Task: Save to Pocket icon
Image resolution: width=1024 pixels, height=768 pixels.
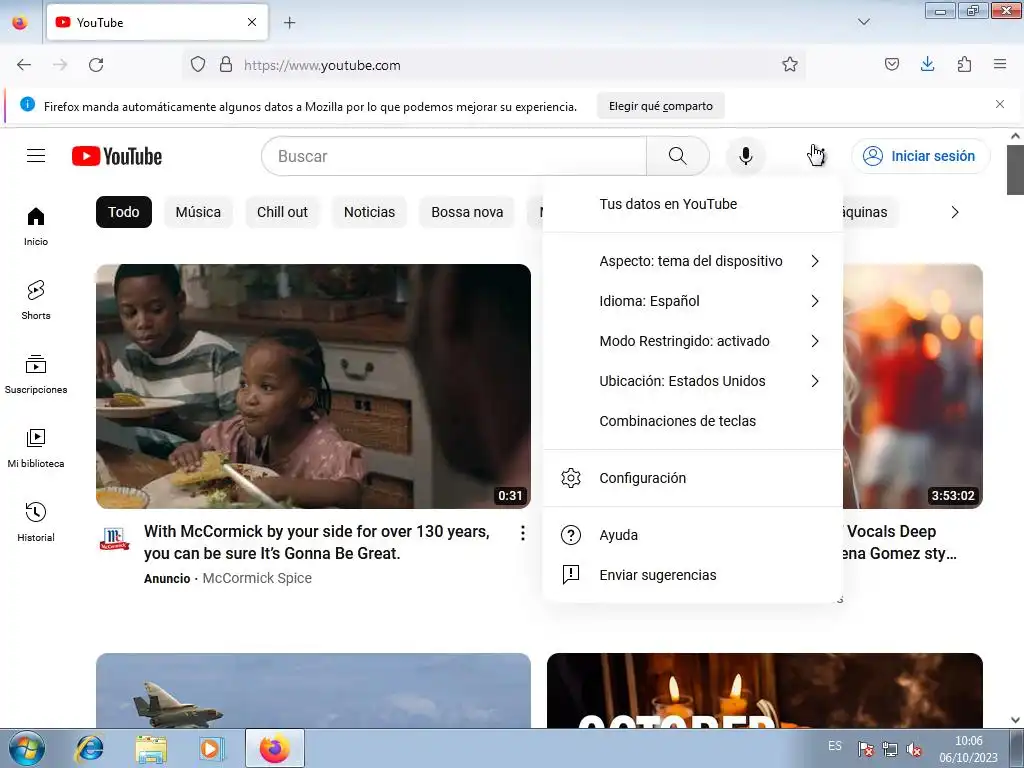Action: click(891, 64)
